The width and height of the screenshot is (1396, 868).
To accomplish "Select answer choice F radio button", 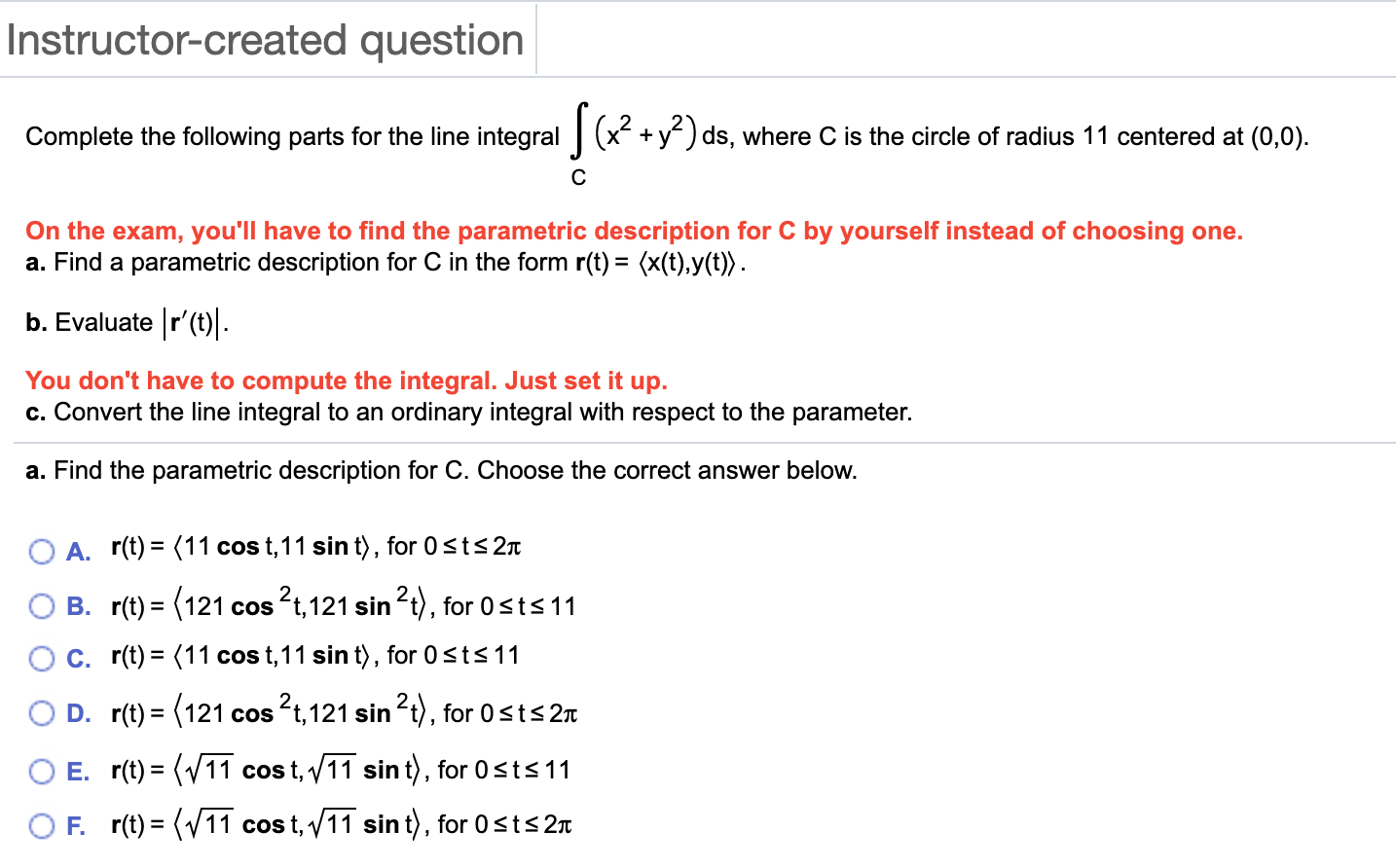I will (x=41, y=825).
